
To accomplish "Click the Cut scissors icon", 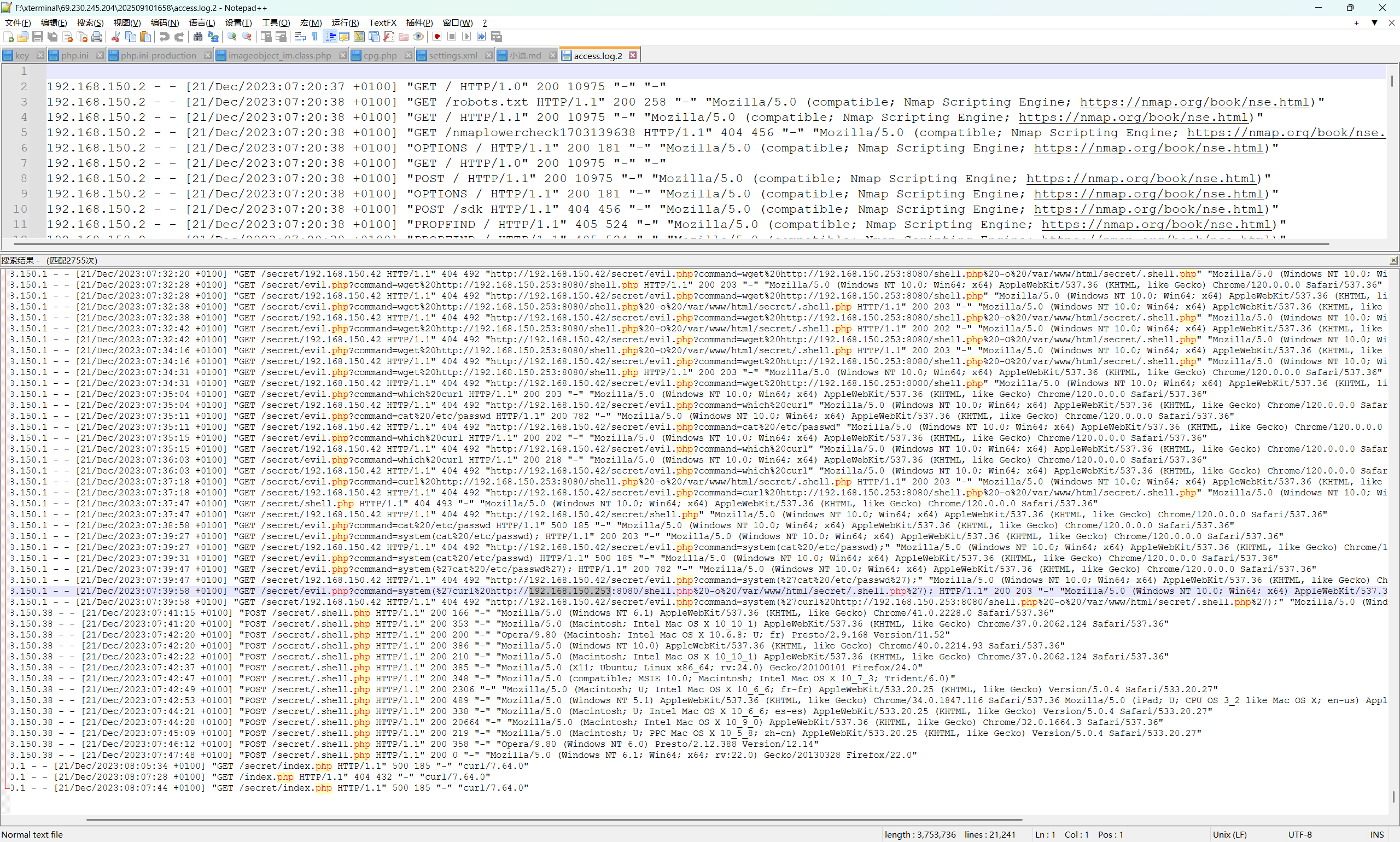I will tap(115, 37).
